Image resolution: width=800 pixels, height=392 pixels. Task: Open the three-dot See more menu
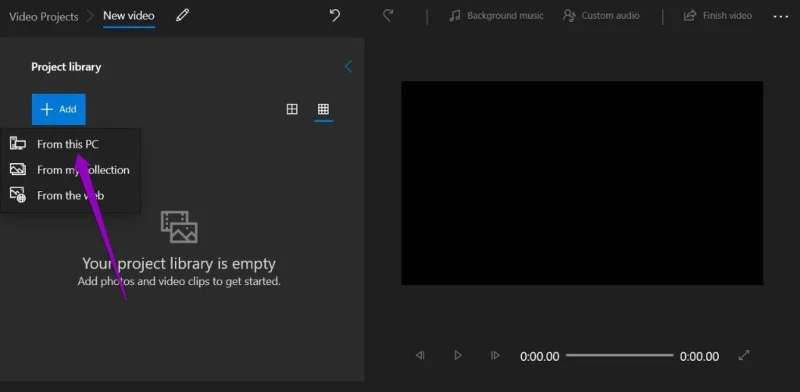tap(781, 17)
